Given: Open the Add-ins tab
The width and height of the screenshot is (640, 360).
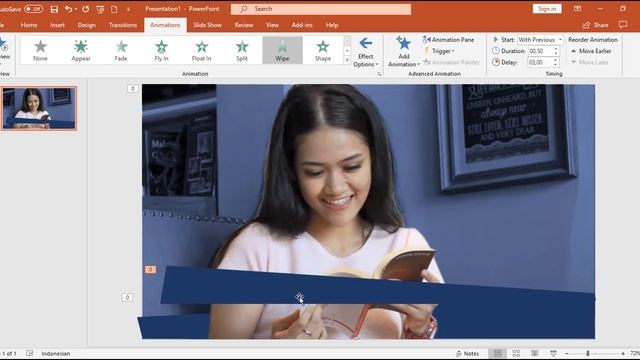Looking at the screenshot, I should pyautogui.click(x=302, y=25).
